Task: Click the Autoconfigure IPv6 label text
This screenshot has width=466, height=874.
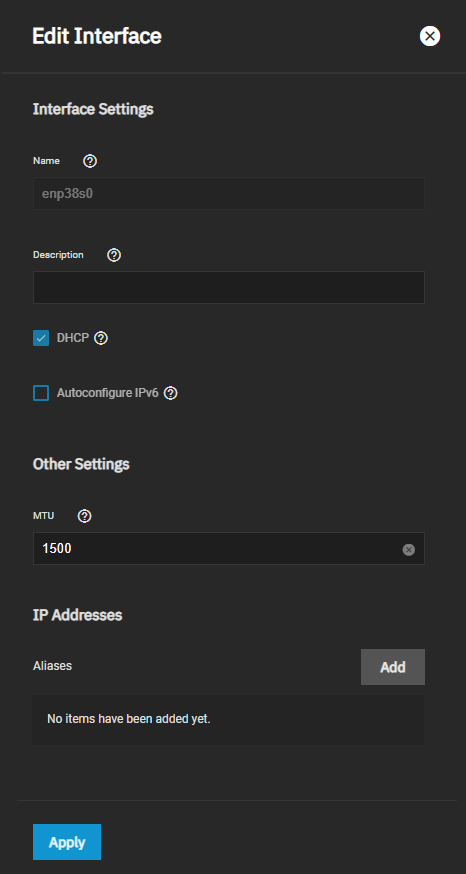Action: (108, 393)
